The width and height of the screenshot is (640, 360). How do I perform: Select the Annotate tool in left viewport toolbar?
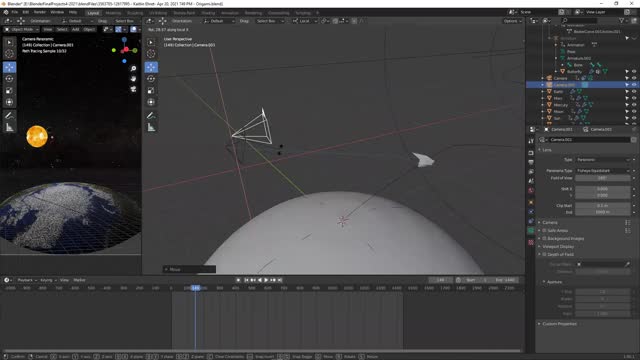click(9, 116)
